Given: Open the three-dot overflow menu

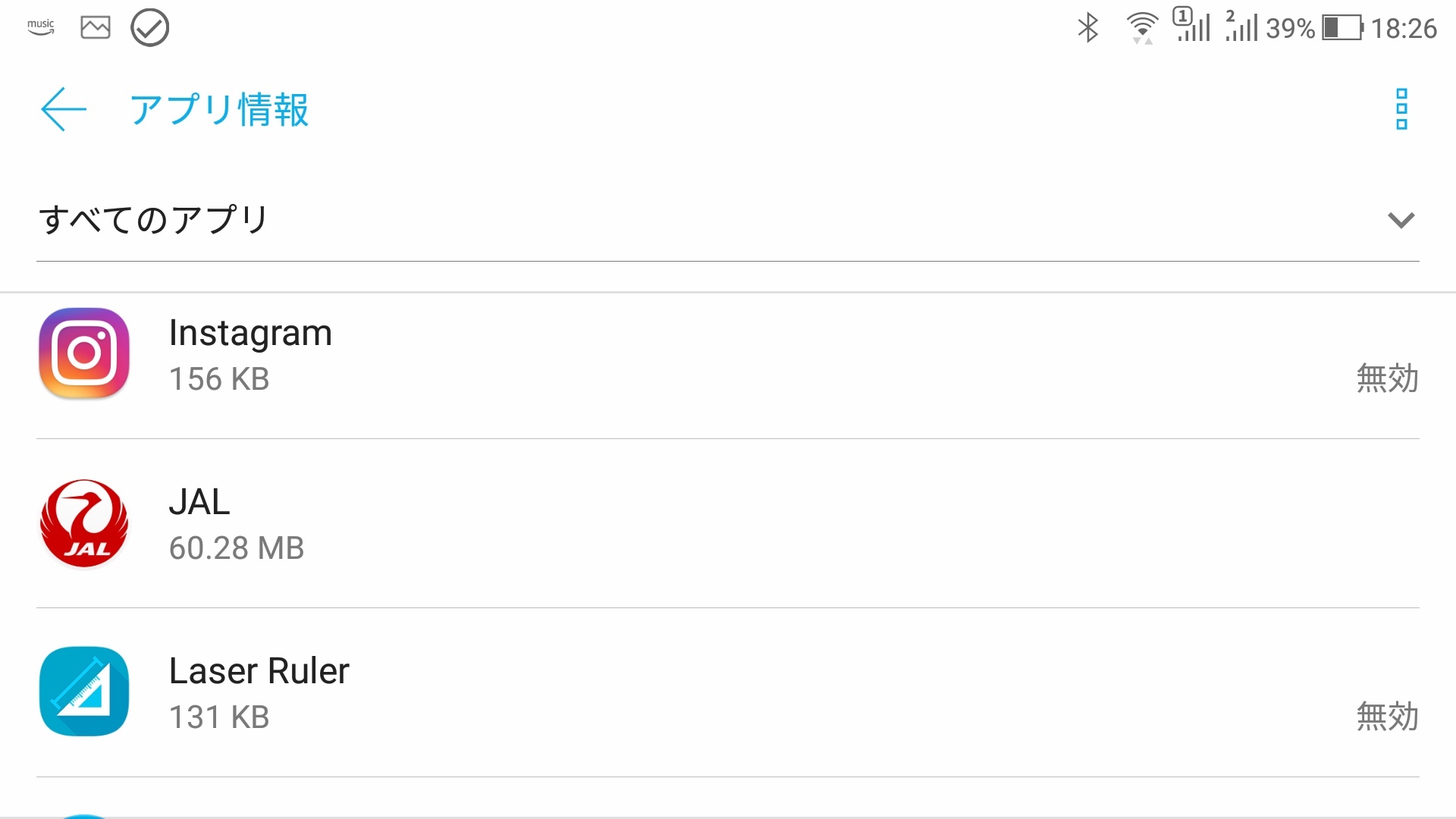Looking at the screenshot, I should (1401, 109).
